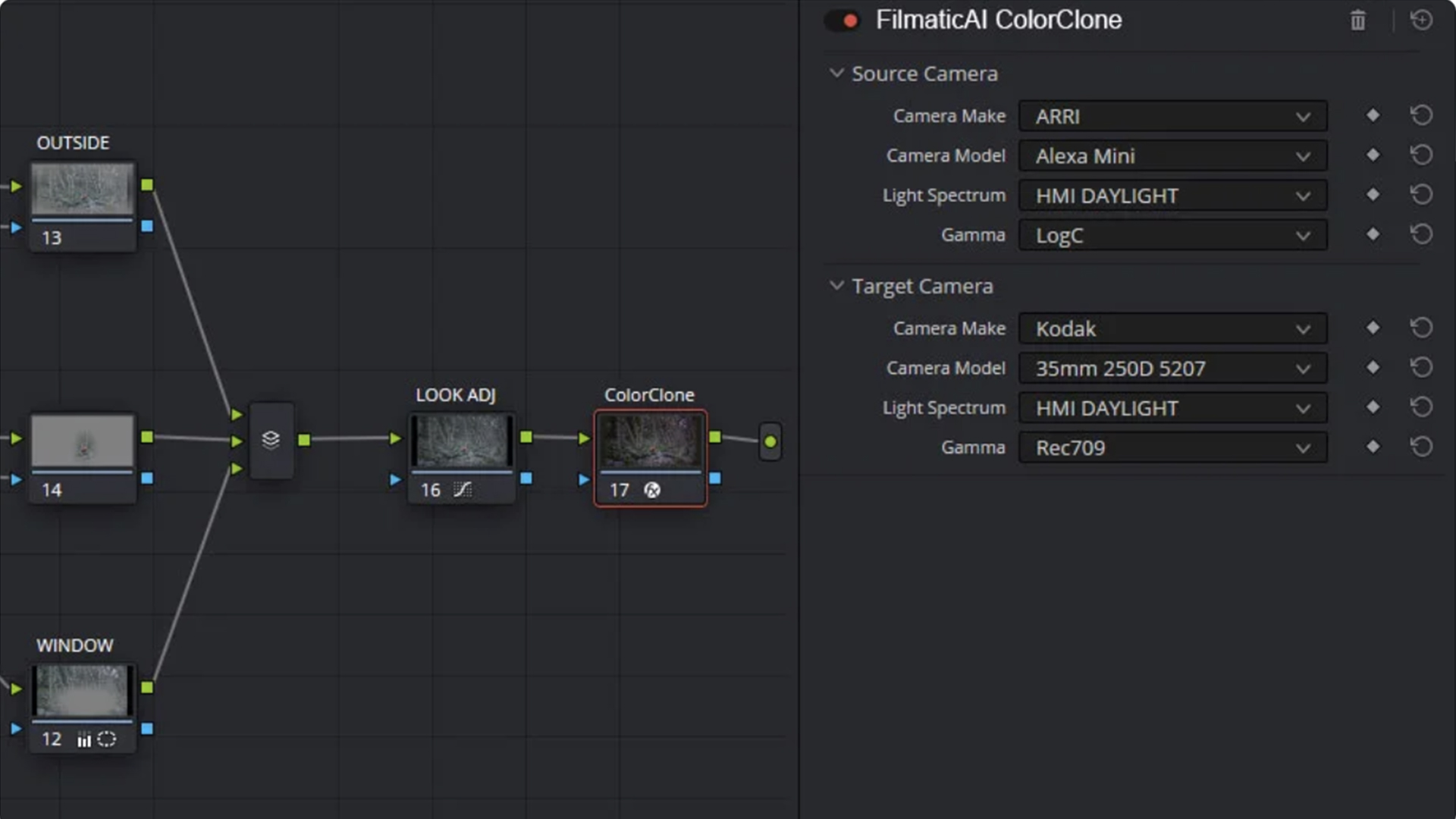Reset source Camera Make ARRI to default
Screen dimensions: 1456x819
(x=1421, y=115)
